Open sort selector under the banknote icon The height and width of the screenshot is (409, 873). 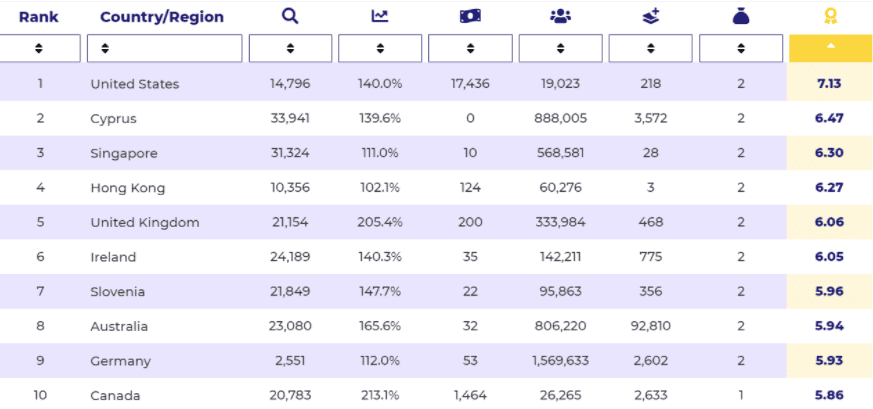pyautogui.click(x=470, y=48)
